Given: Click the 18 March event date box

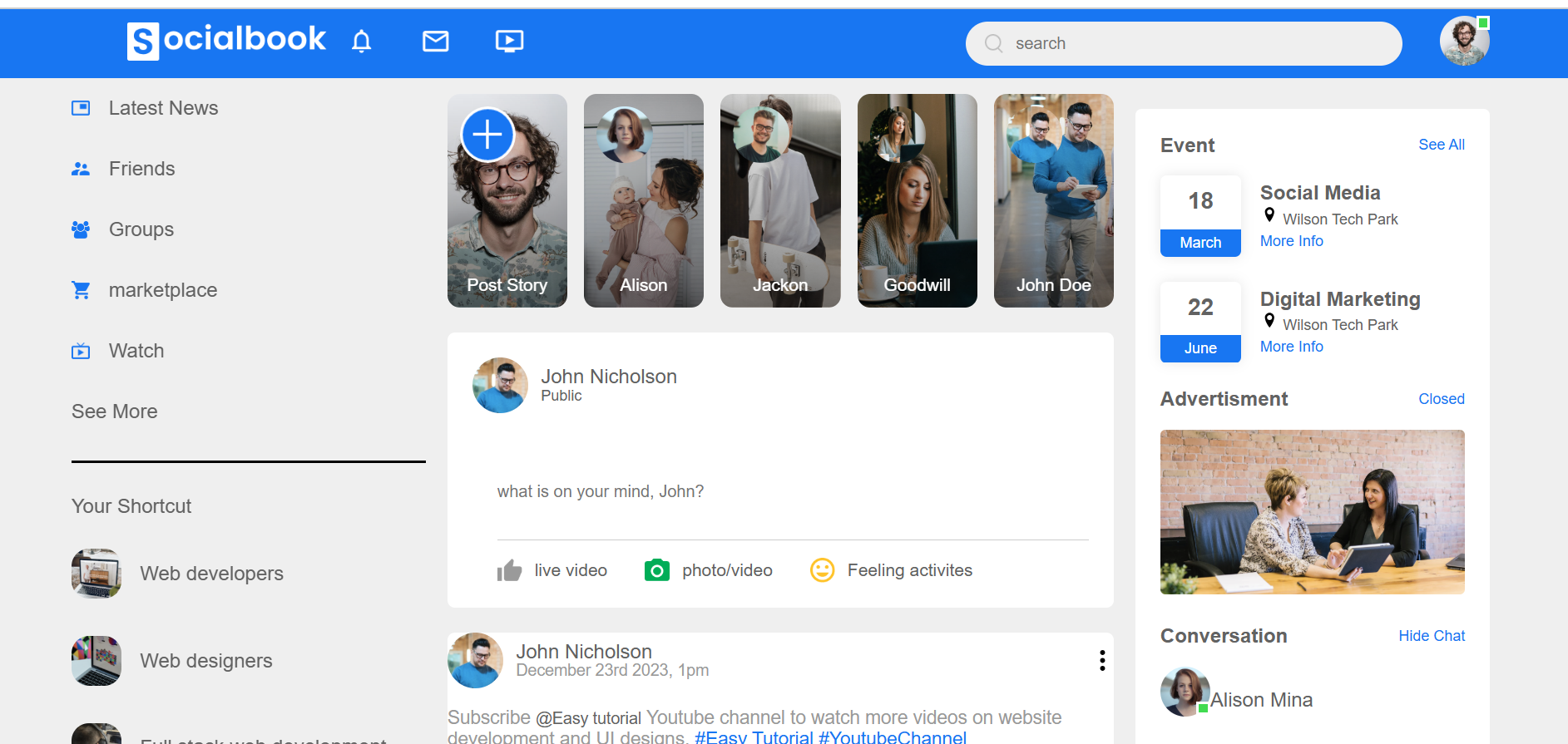Looking at the screenshot, I should [1200, 216].
